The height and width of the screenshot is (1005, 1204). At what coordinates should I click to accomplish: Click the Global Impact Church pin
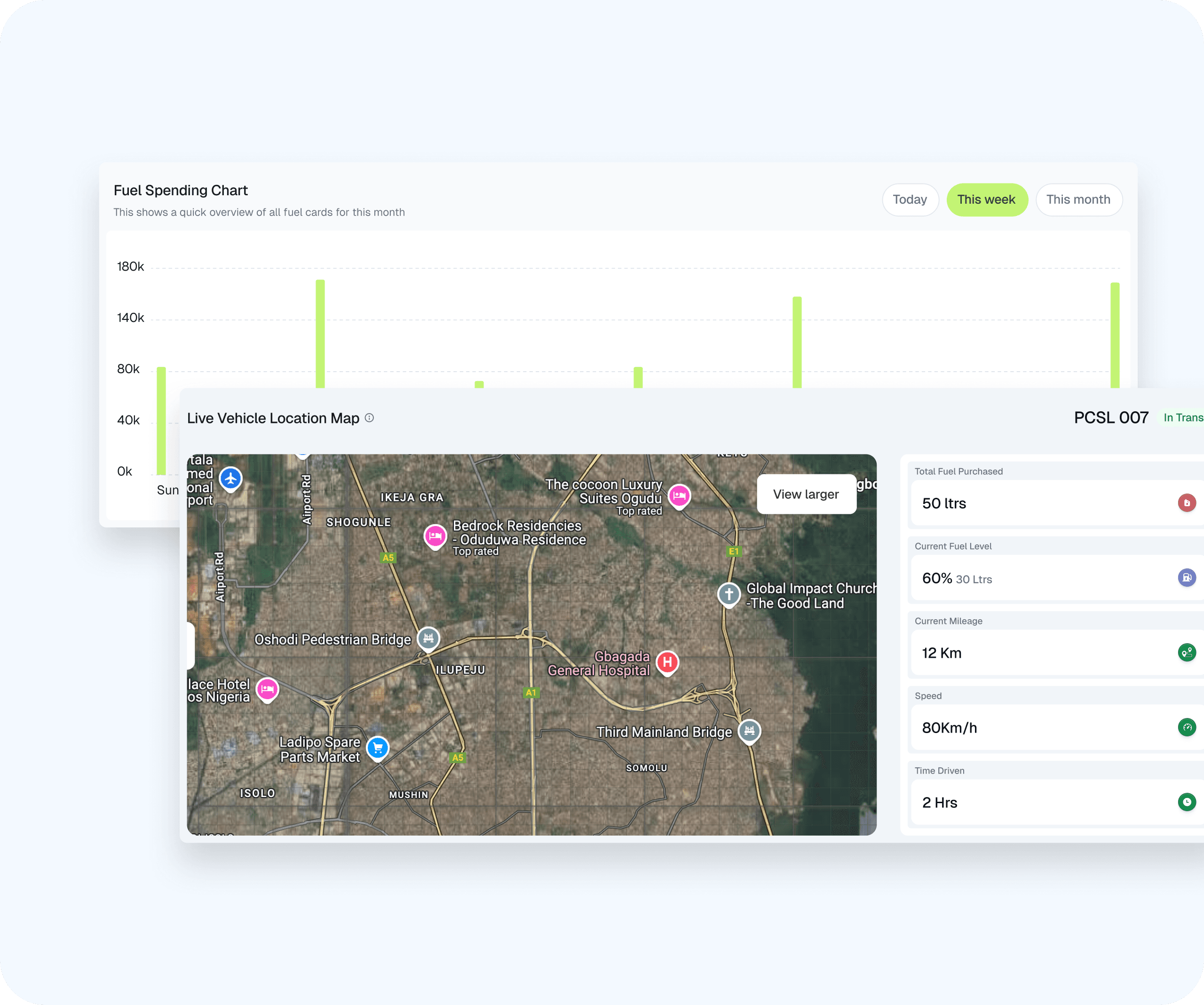729,594
